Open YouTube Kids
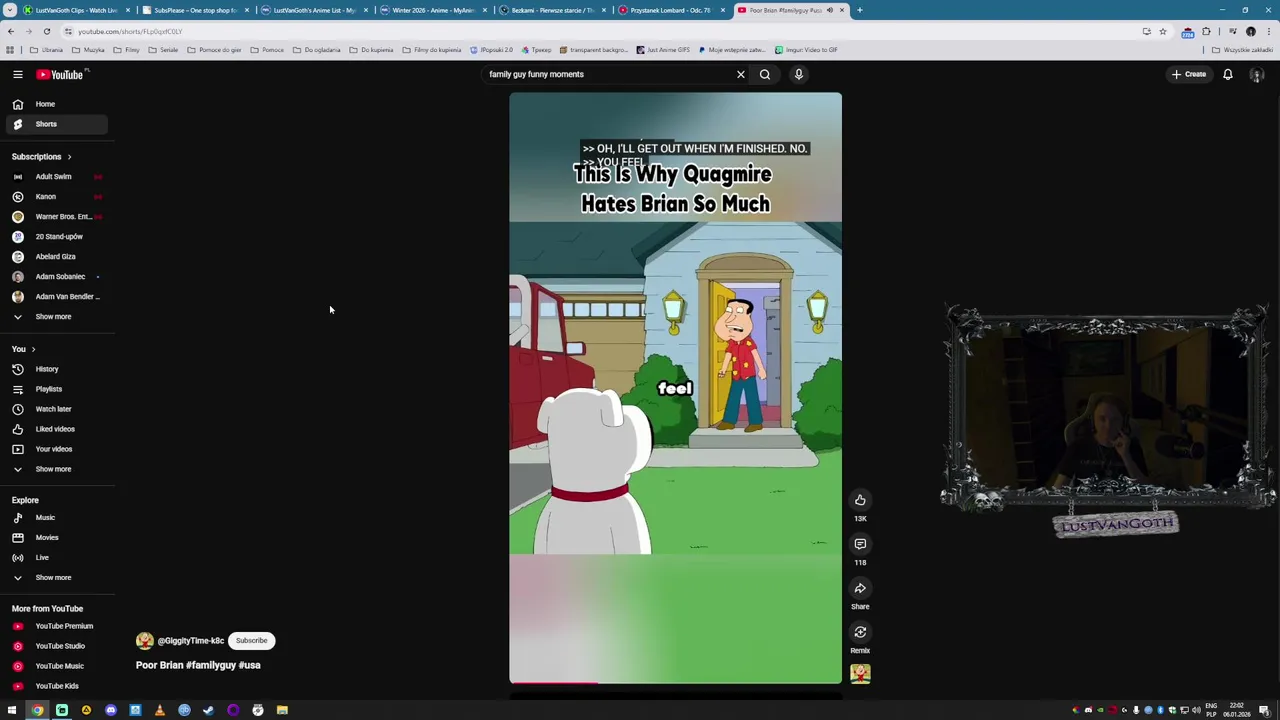 (x=55, y=686)
